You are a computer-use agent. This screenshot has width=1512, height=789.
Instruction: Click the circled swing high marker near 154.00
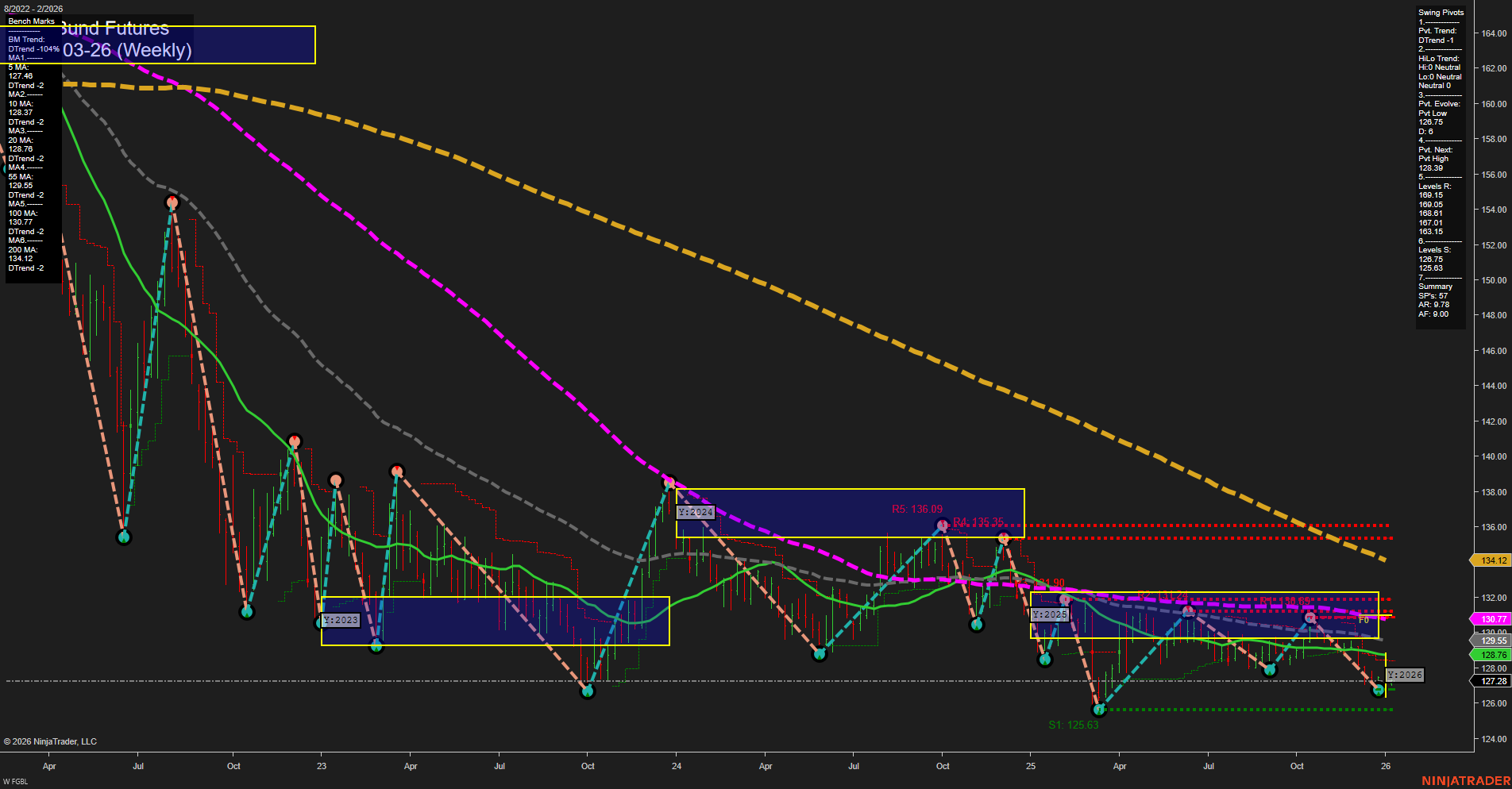pos(172,203)
